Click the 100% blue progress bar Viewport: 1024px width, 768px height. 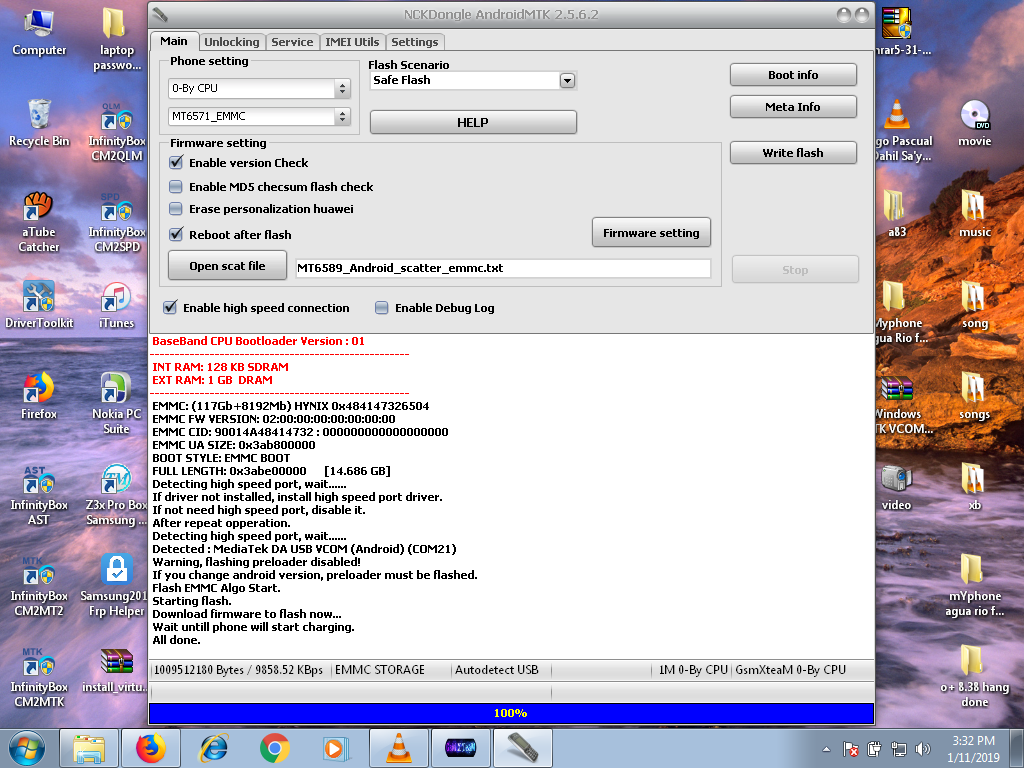coord(511,713)
